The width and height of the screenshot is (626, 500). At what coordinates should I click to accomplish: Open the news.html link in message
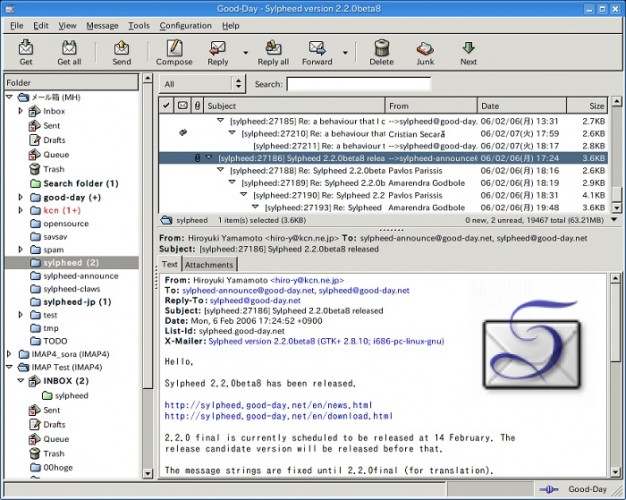click(x=268, y=405)
